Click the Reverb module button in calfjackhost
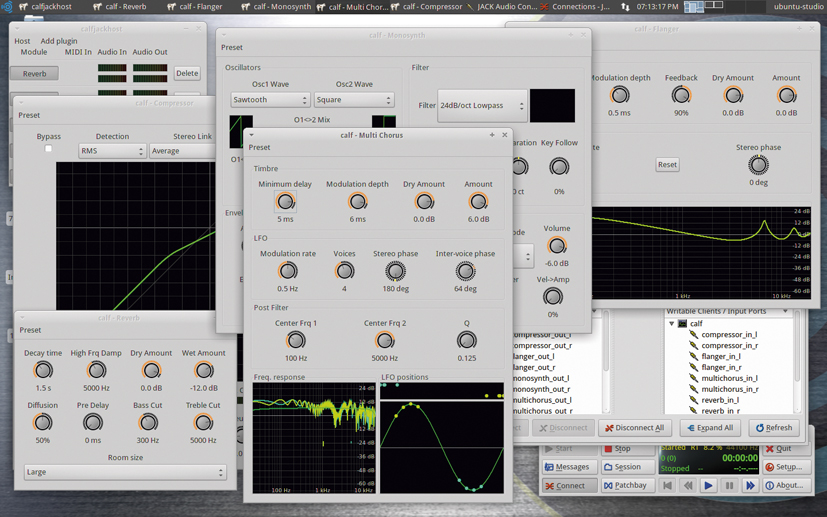Image resolution: width=827 pixels, height=517 pixels. [x=34, y=74]
